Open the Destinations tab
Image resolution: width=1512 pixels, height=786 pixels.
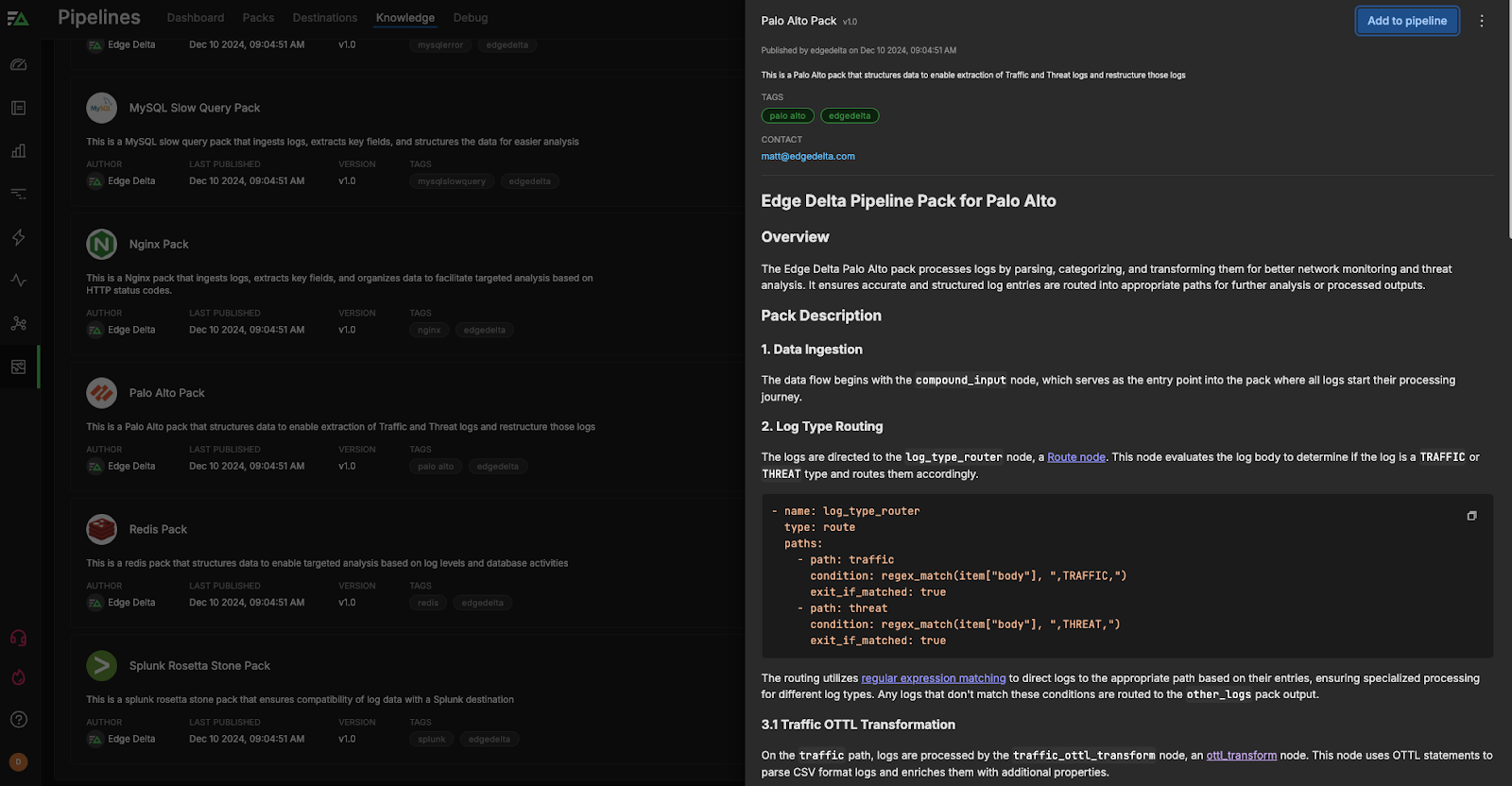tap(325, 18)
